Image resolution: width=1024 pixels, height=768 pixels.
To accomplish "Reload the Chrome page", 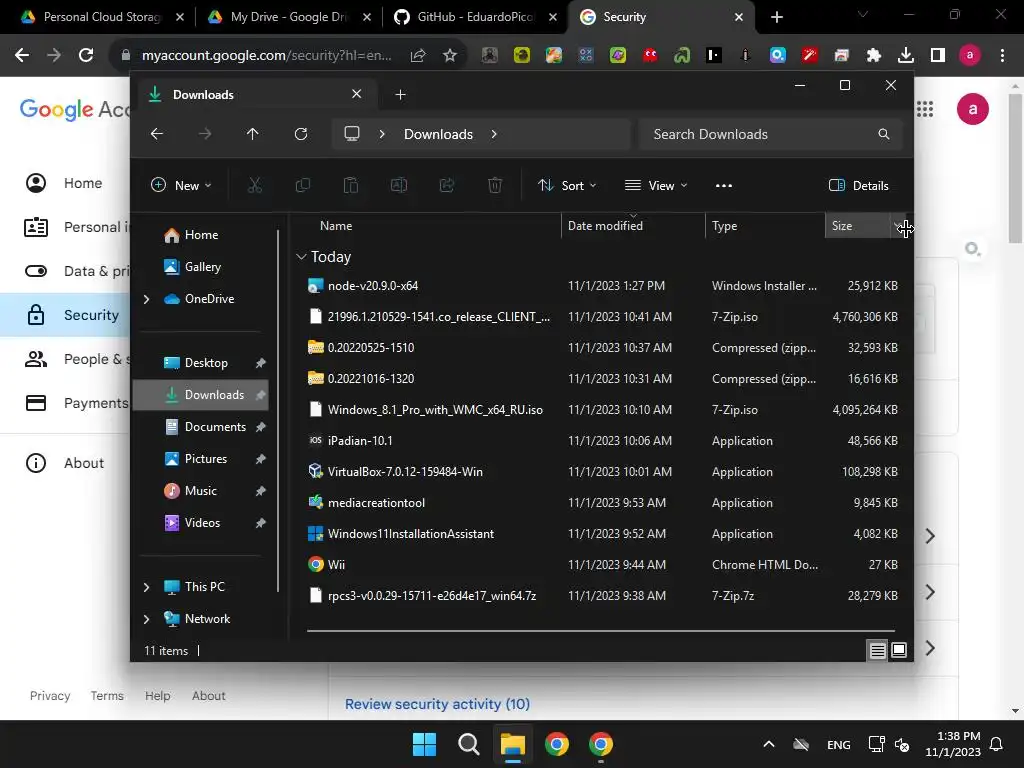I will (86, 55).
